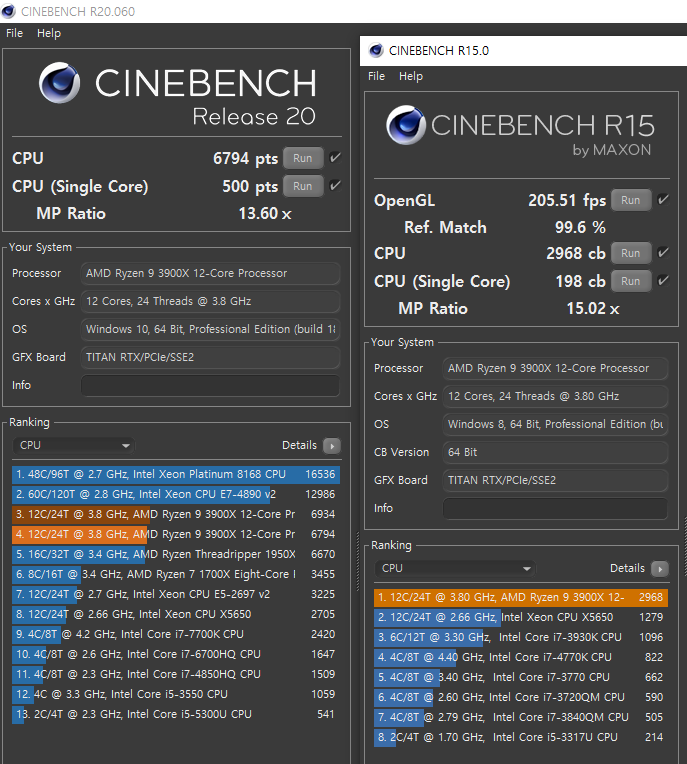Click the R15 OpenGL 205.51 fps score
This screenshot has width=687, height=764.
tap(567, 200)
